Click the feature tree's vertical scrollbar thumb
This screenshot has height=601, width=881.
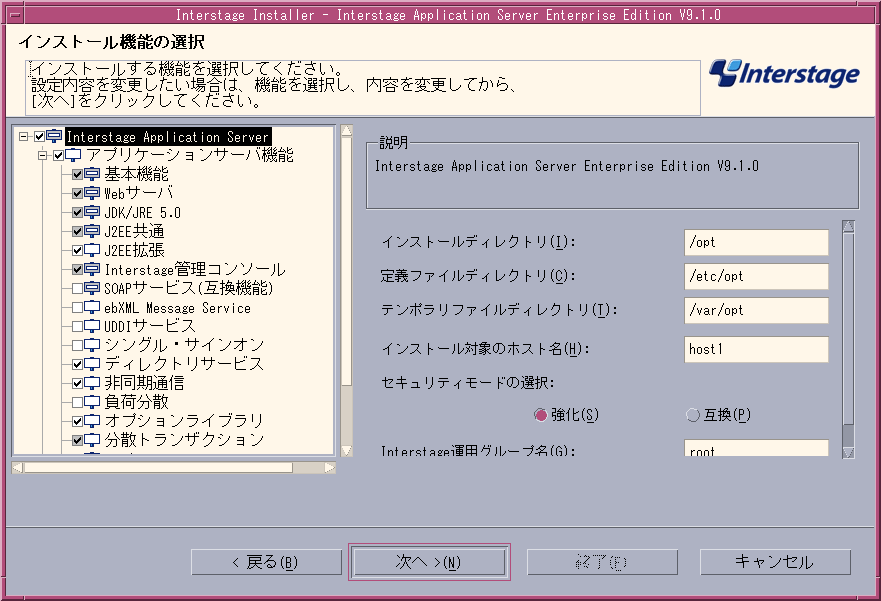347,262
